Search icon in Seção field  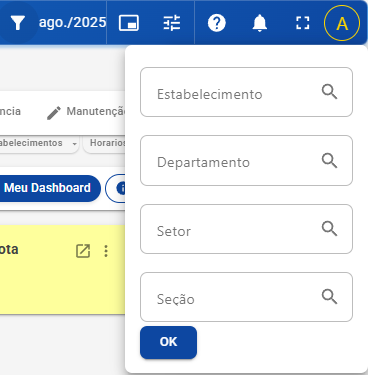click(x=329, y=296)
